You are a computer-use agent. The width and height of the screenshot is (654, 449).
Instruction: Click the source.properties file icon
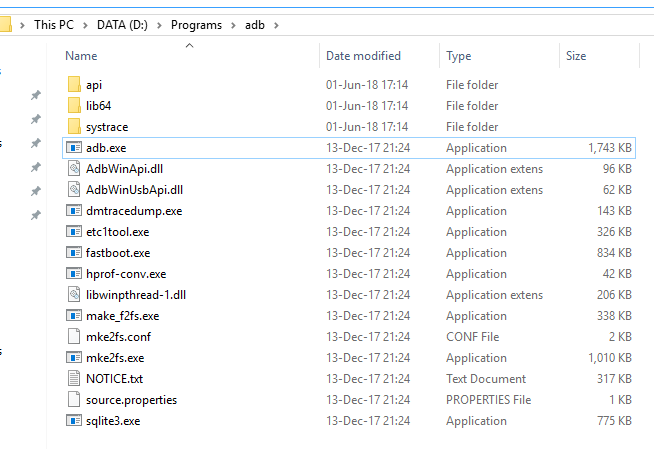[x=74, y=399]
